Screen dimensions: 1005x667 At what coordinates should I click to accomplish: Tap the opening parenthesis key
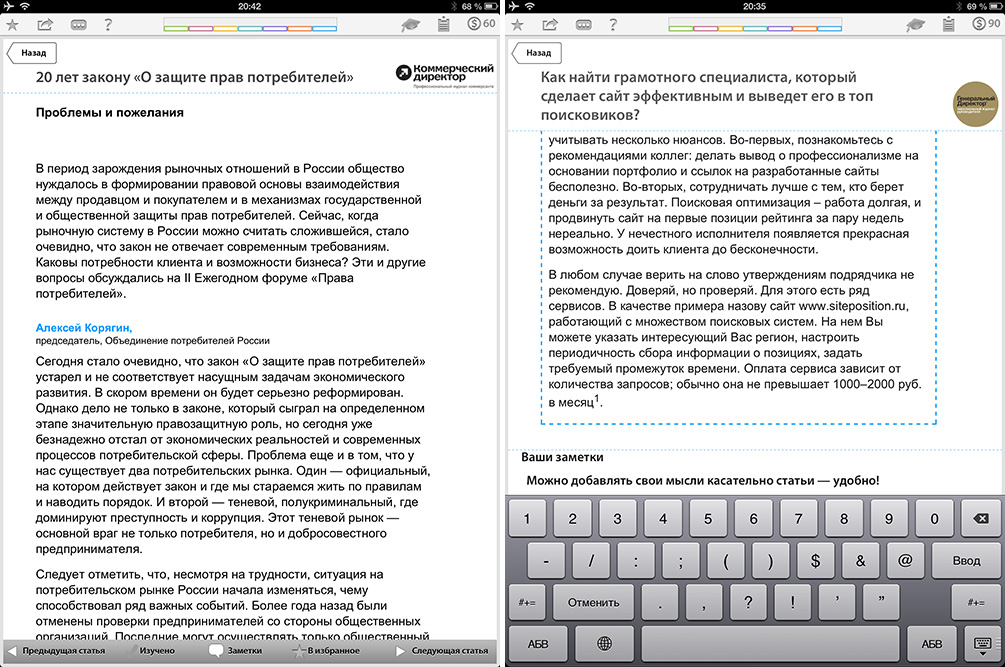pos(726,561)
